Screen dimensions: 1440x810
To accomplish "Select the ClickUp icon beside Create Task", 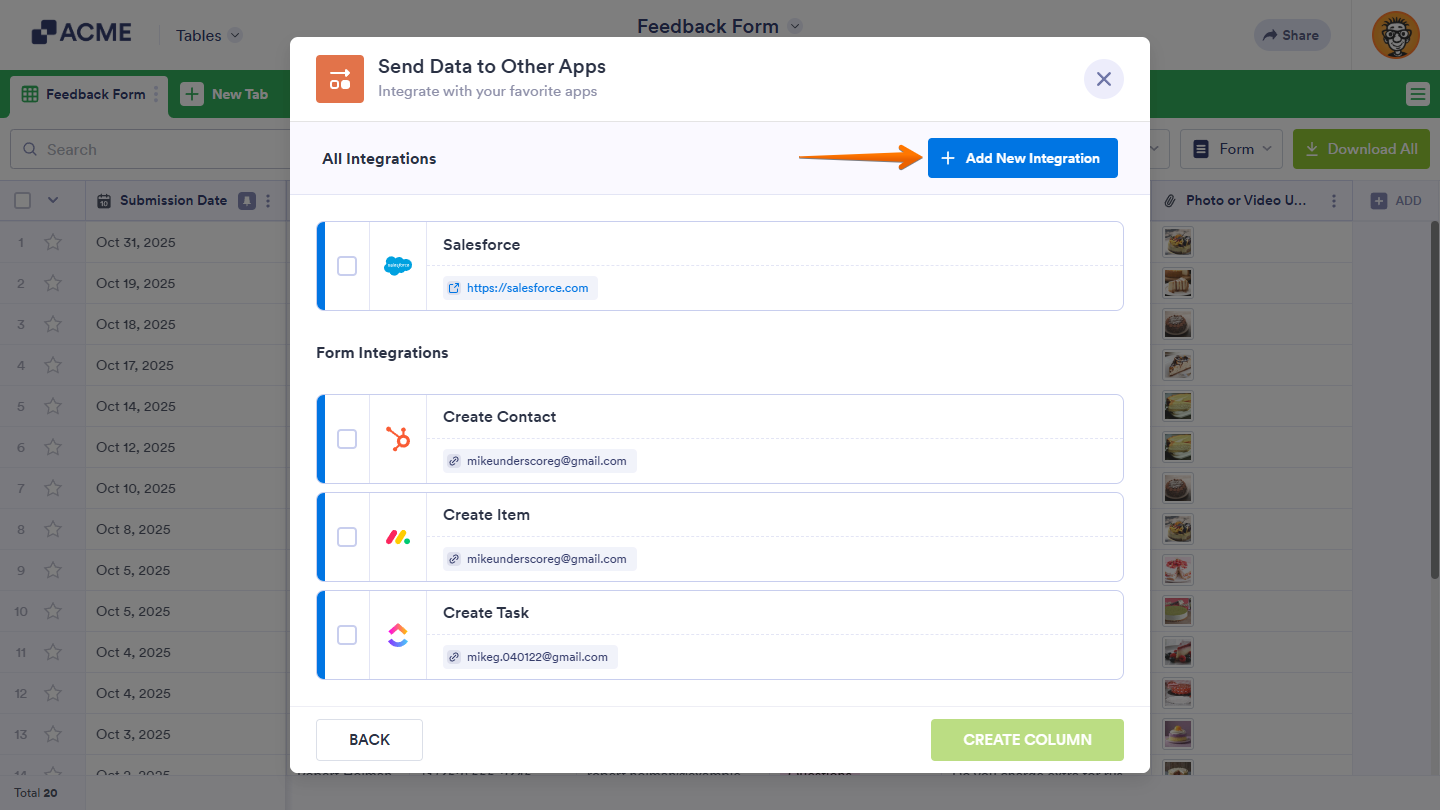I will point(398,634).
